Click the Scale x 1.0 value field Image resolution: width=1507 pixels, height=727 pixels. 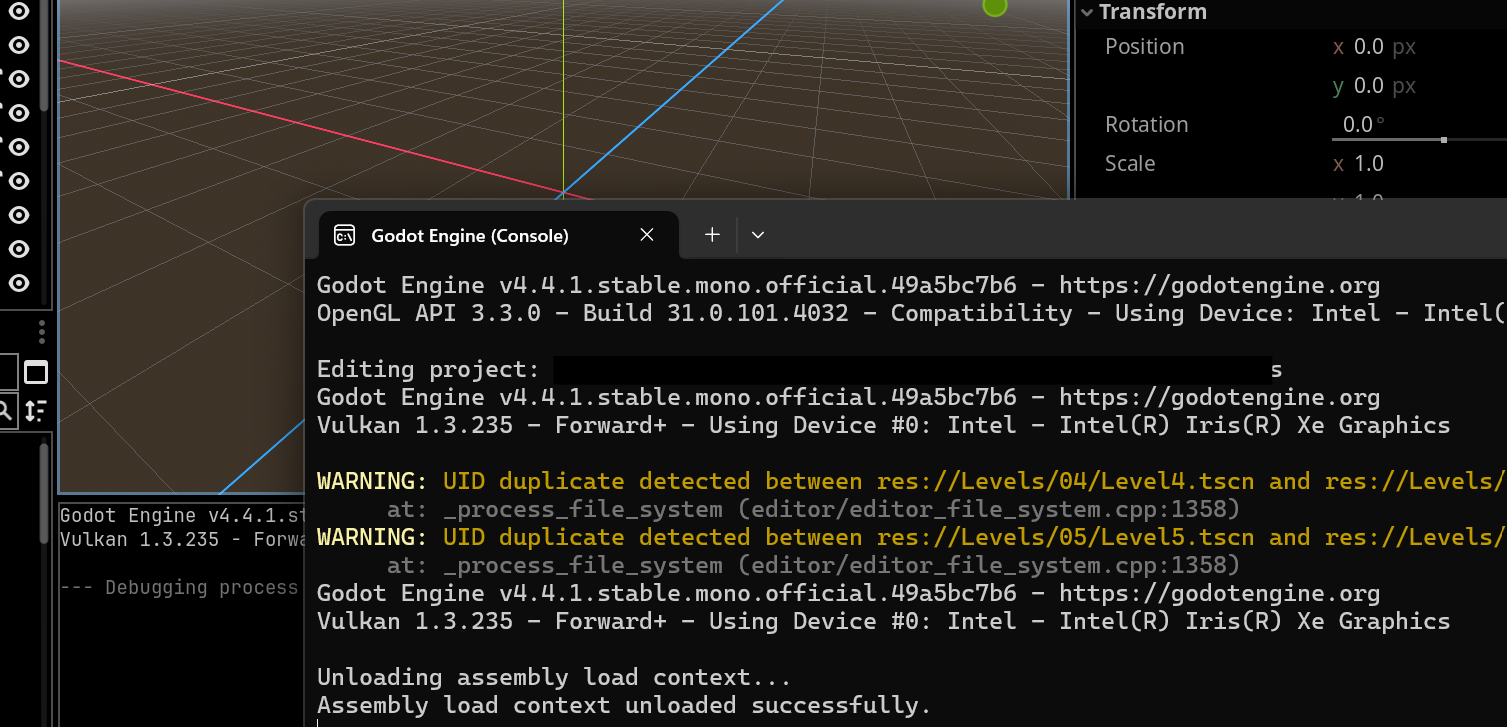coord(1418,164)
